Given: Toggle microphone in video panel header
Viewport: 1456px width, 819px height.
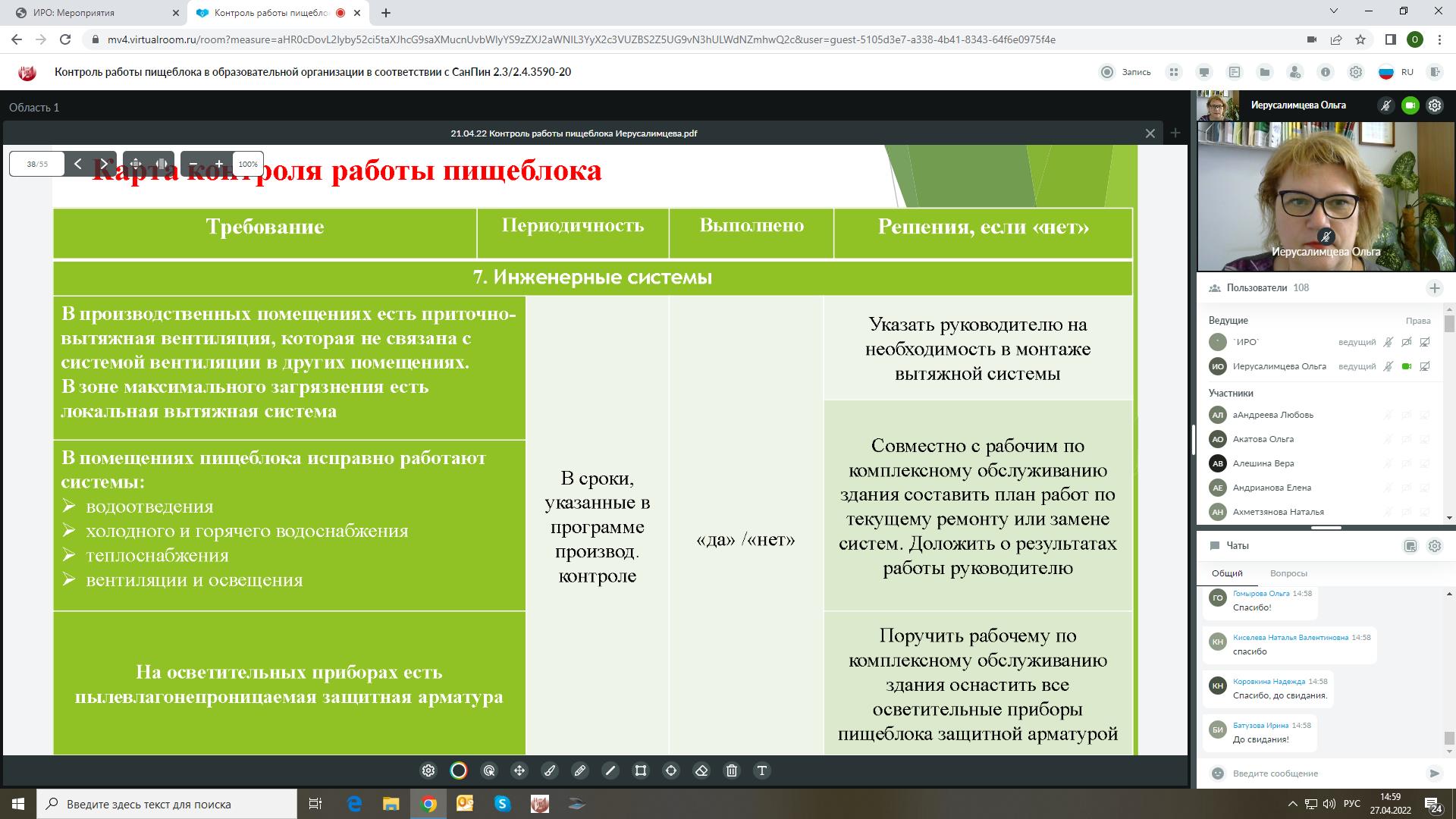Looking at the screenshot, I should 1386,105.
